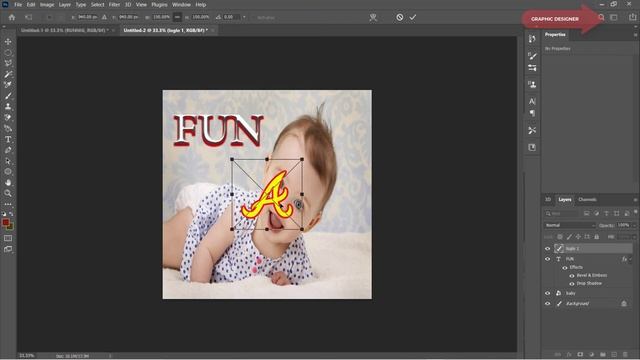Image resolution: width=640 pixels, height=360 pixels.
Task: Hide the baby layer
Action: coord(548,293)
